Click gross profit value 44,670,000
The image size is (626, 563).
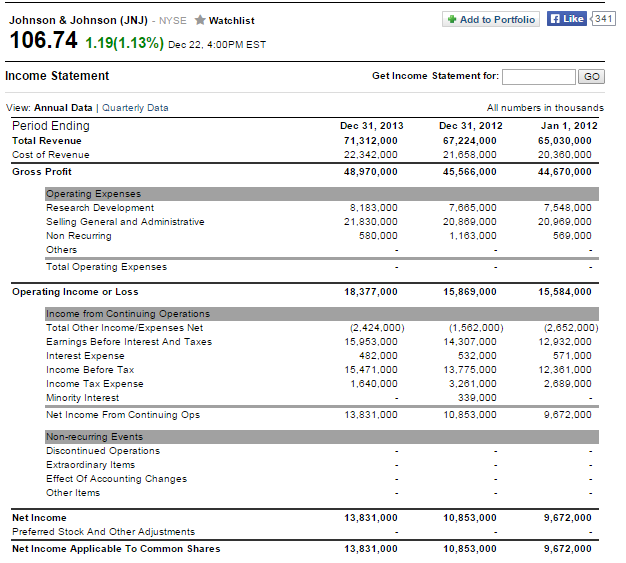565,172
